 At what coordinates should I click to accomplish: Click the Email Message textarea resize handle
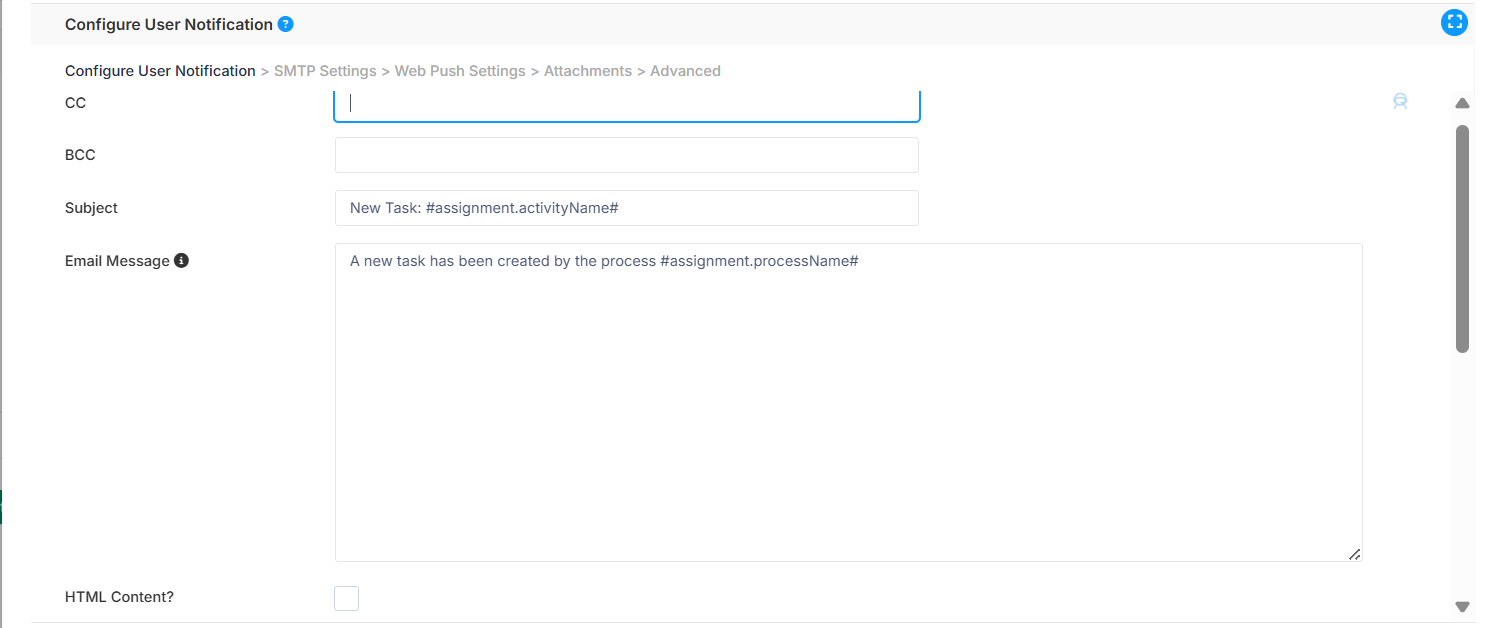[1354, 554]
